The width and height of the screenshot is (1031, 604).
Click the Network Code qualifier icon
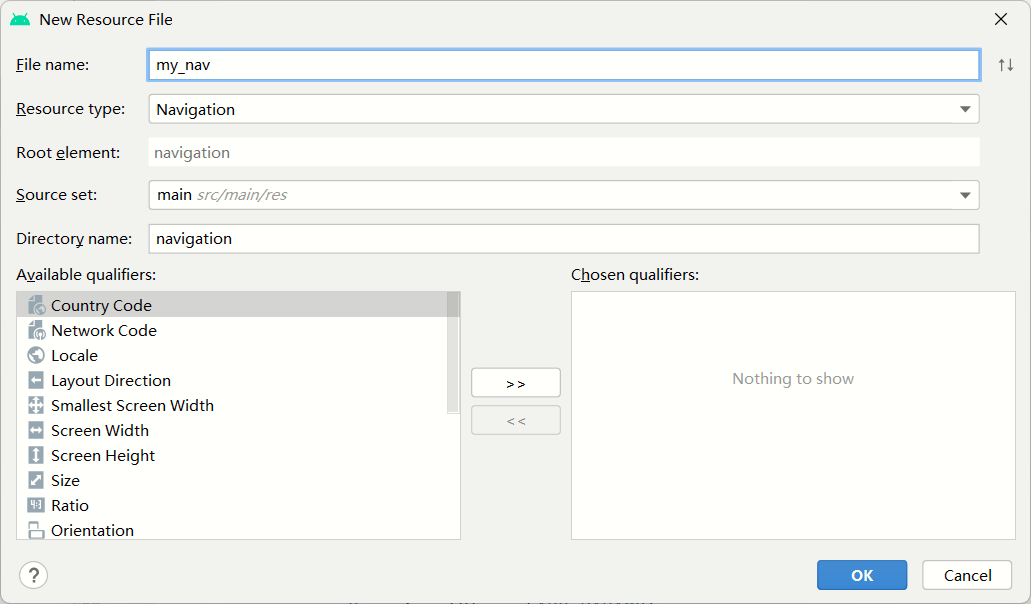(36, 331)
